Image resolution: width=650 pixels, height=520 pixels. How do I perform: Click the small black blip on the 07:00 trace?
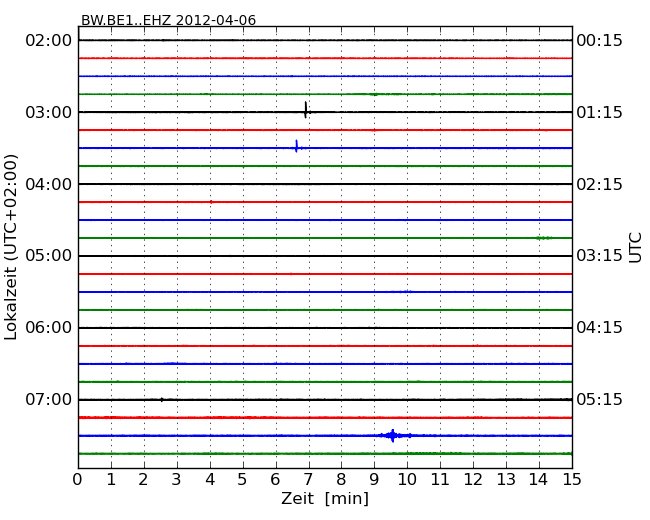click(x=162, y=400)
